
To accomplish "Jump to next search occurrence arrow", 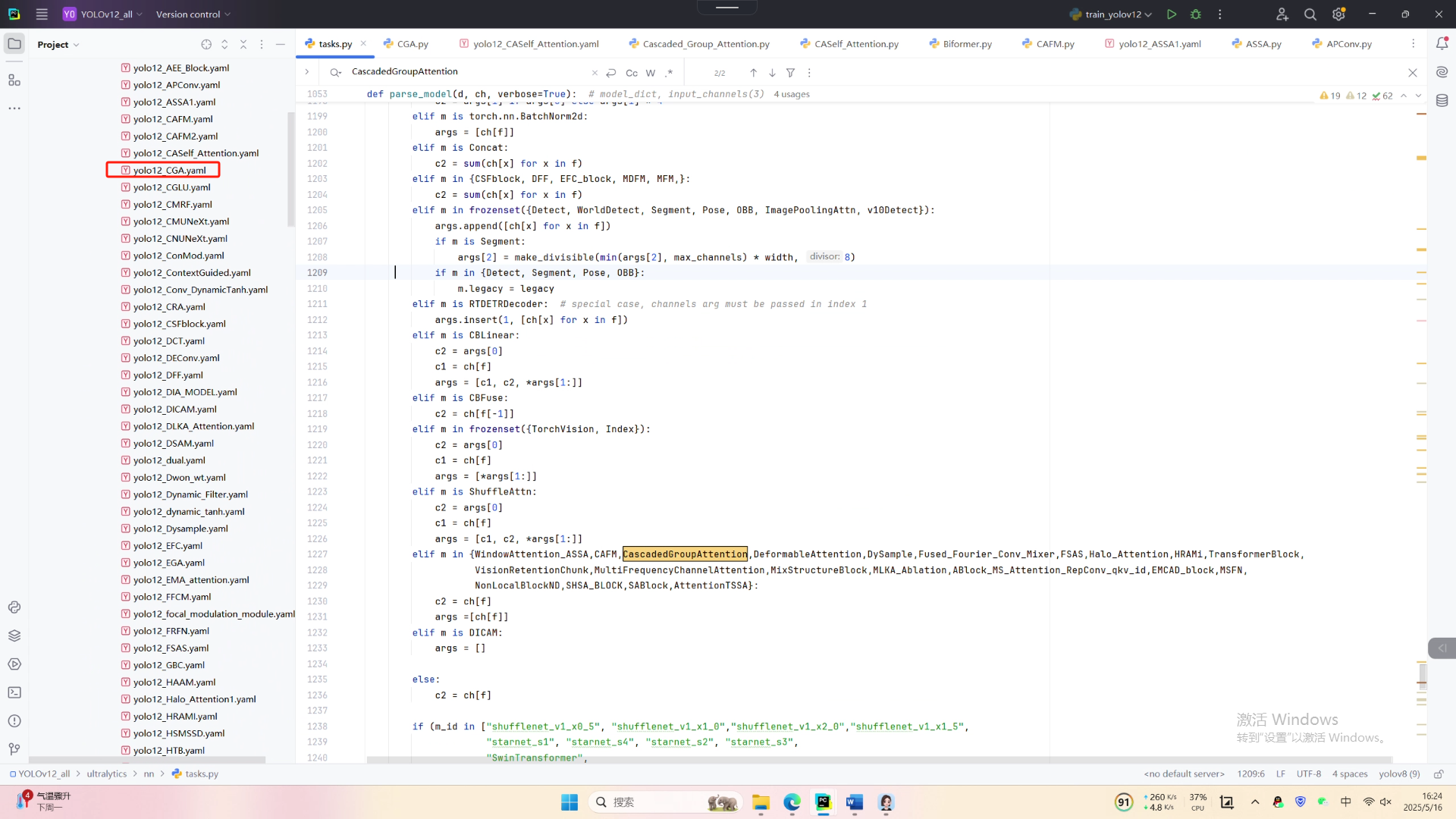I will click(x=772, y=73).
